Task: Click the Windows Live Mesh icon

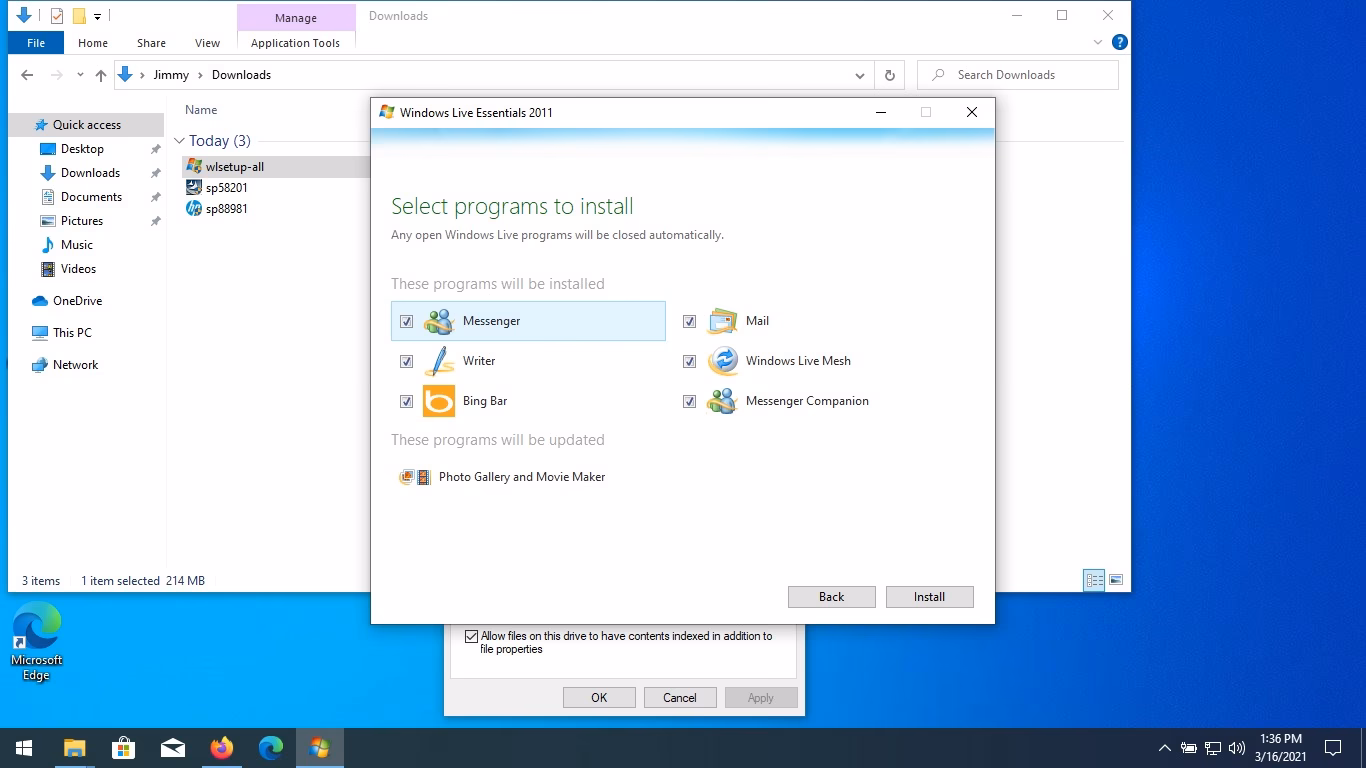Action: click(x=722, y=361)
